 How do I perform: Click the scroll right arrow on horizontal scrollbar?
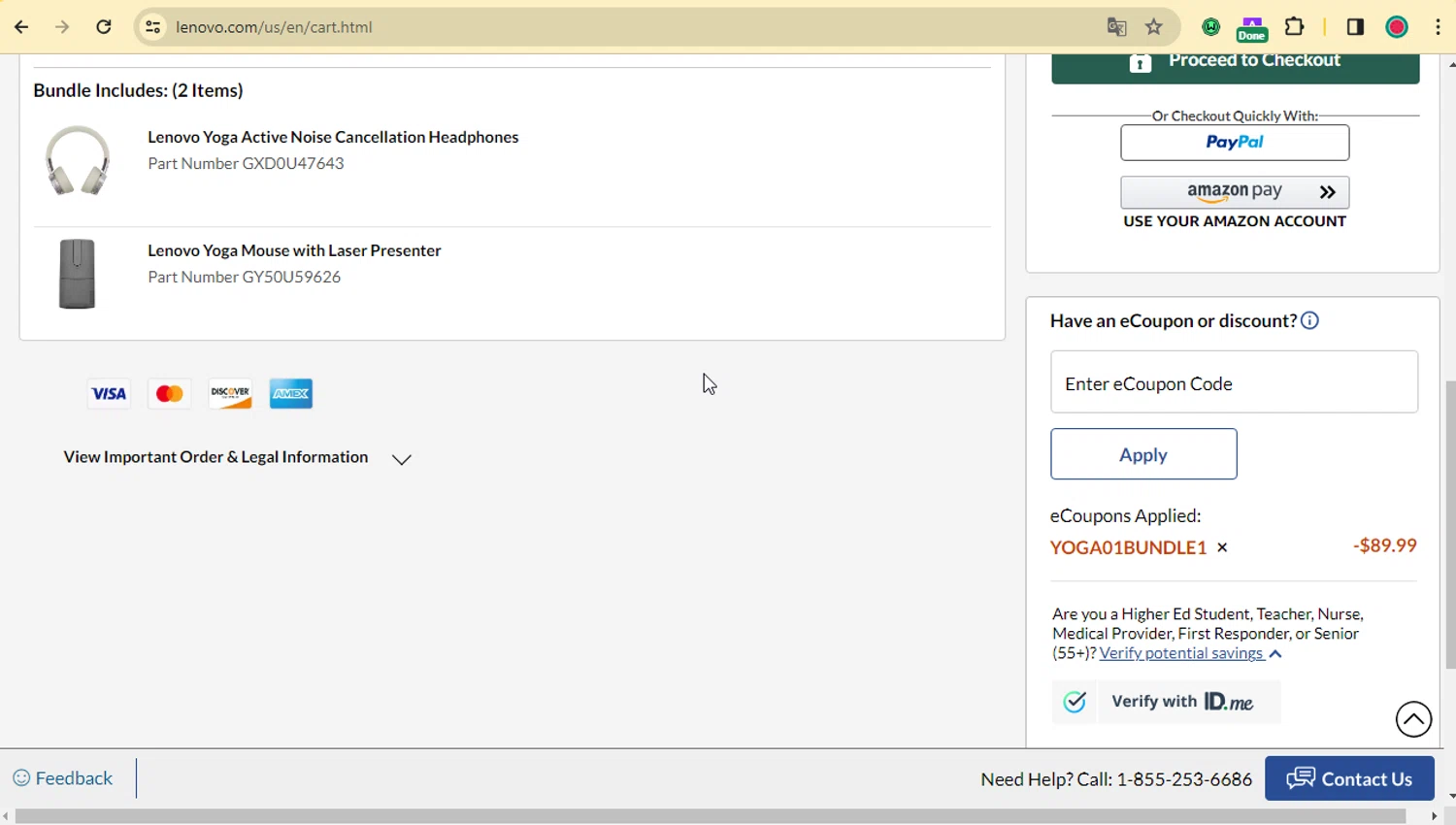[1435, 816]
